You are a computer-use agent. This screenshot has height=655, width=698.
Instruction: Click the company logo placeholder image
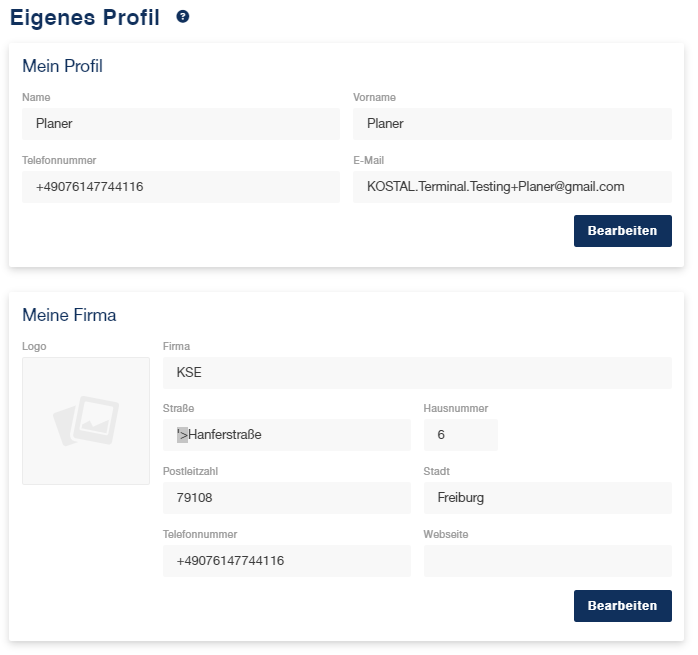[86, 421]
